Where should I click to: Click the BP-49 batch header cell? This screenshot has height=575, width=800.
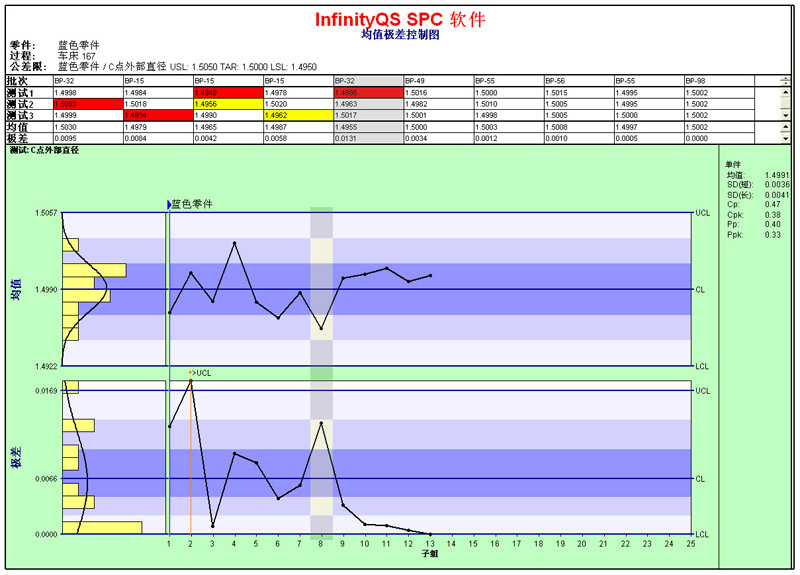[439, 81]
